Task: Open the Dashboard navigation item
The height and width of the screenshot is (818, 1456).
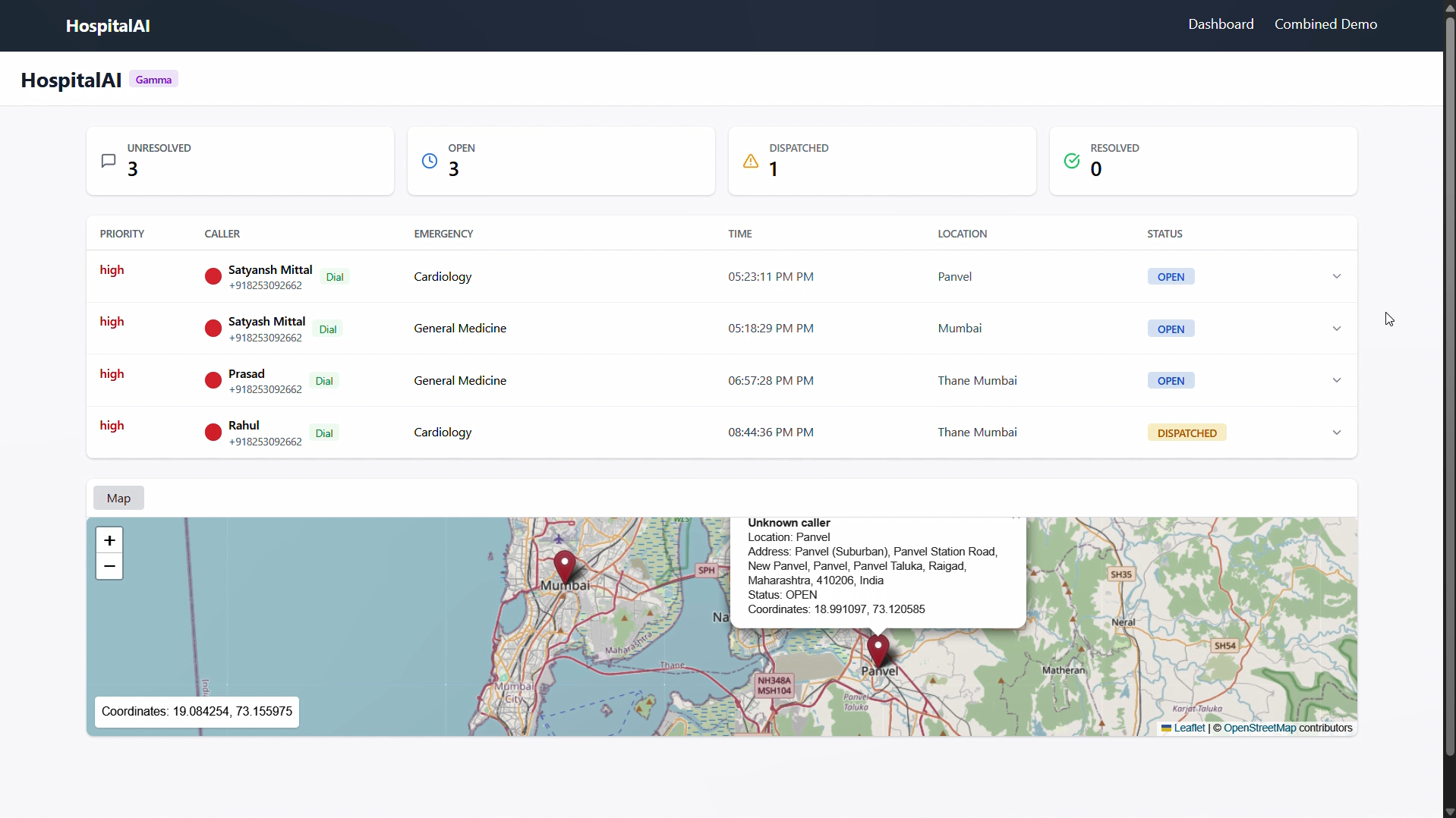Action: (1221, 24)
